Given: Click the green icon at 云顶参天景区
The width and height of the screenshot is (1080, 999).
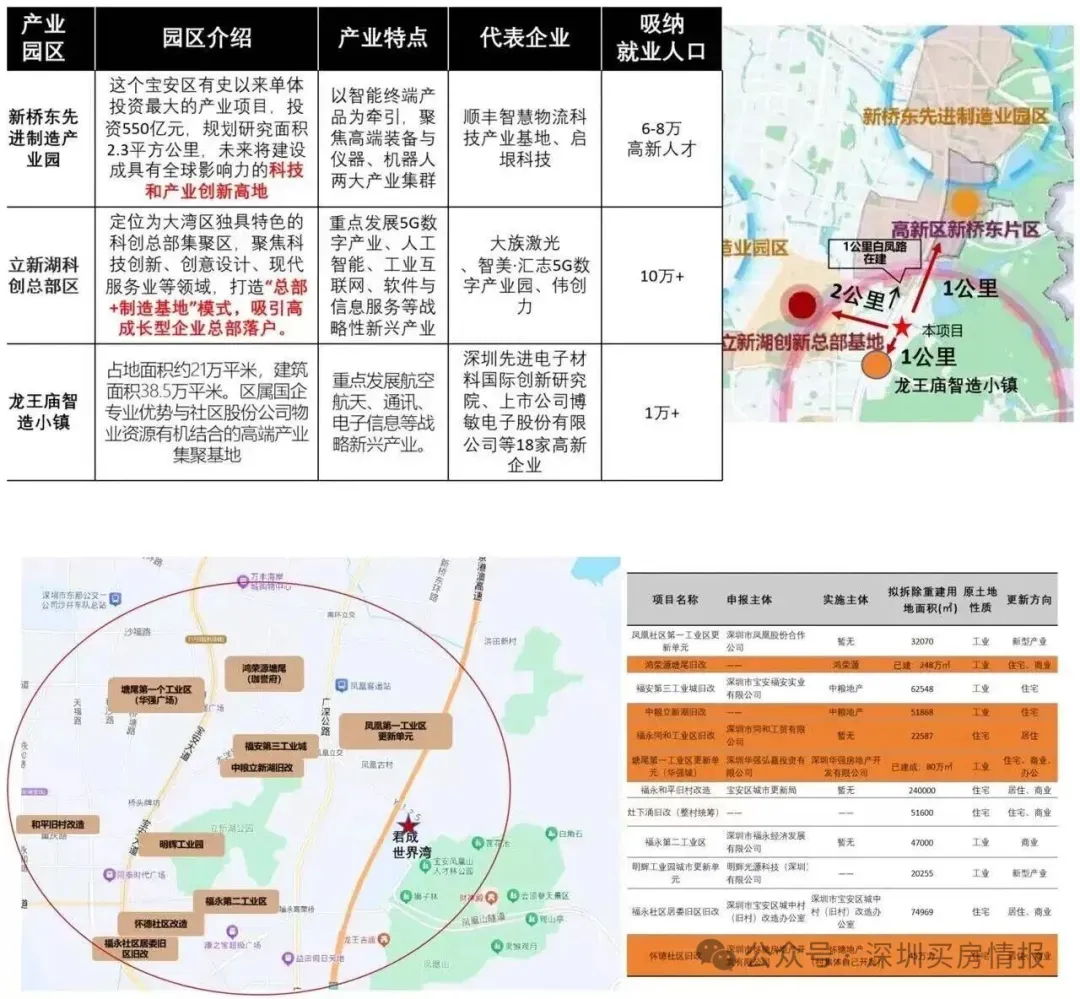Looking at the screenshot, I should coord(512,895).
